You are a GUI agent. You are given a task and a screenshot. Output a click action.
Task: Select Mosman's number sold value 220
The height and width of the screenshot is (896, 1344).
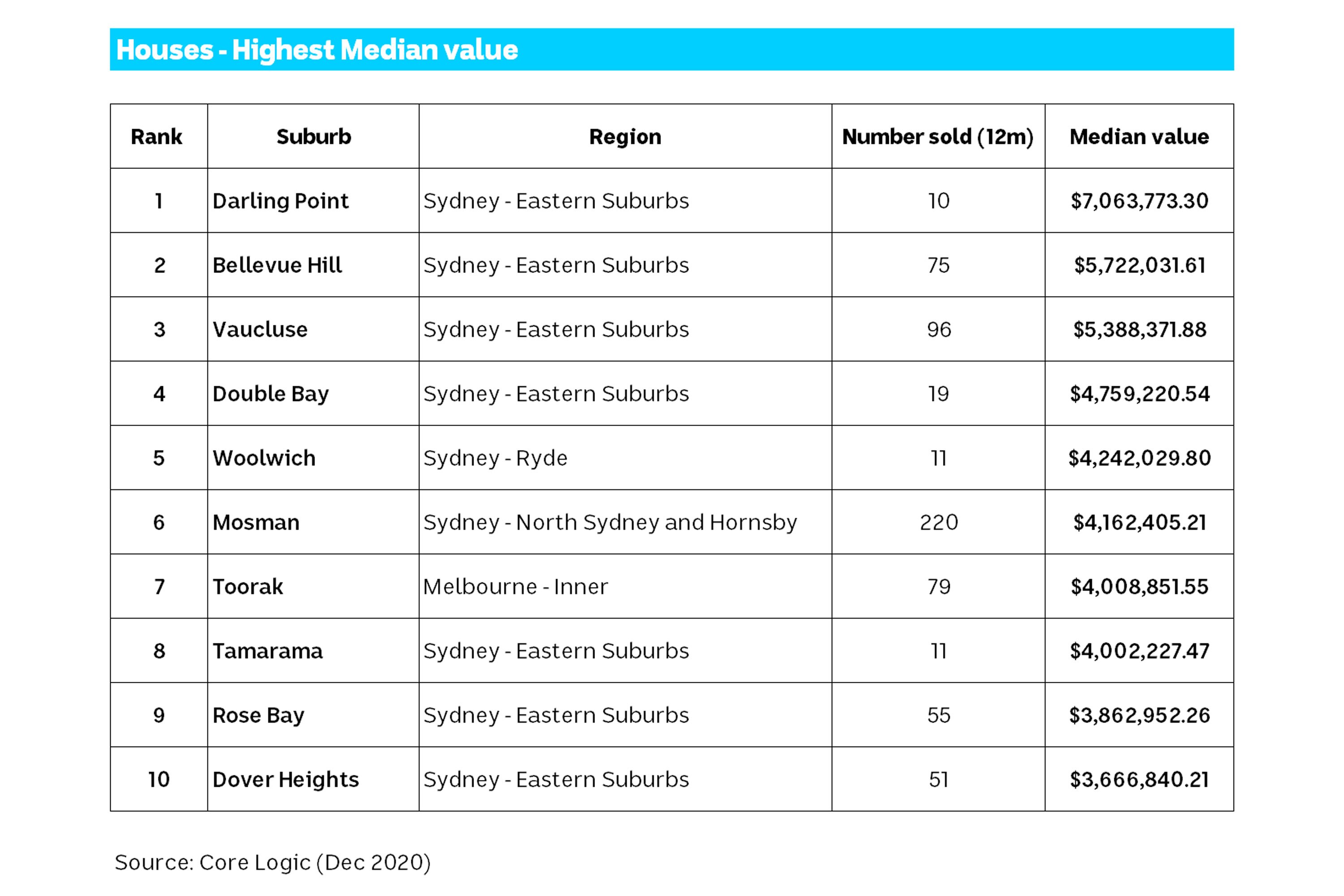click(x=938, y=522)
